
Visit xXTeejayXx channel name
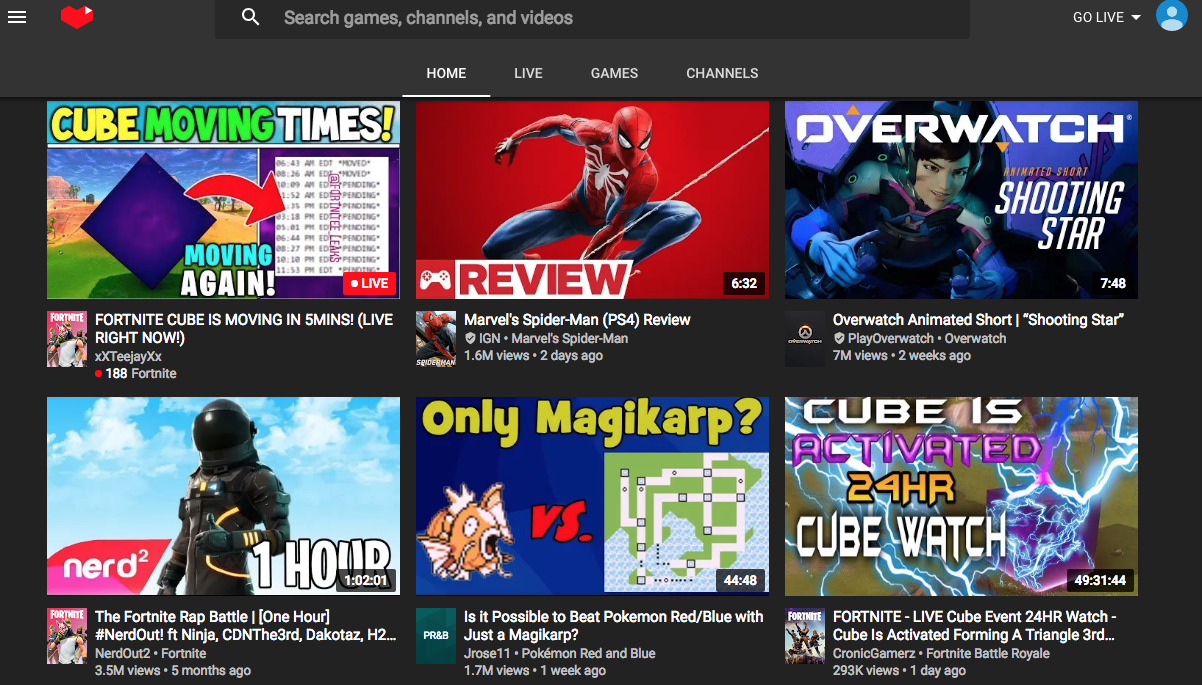(x=128, y=356)
